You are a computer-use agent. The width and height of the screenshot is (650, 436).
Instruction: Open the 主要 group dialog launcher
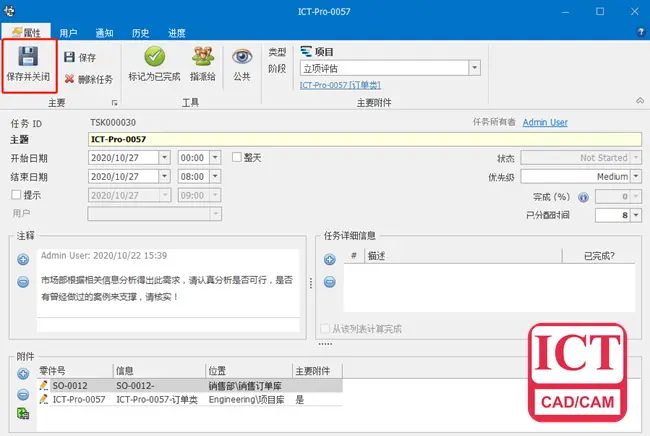[114, 102]
